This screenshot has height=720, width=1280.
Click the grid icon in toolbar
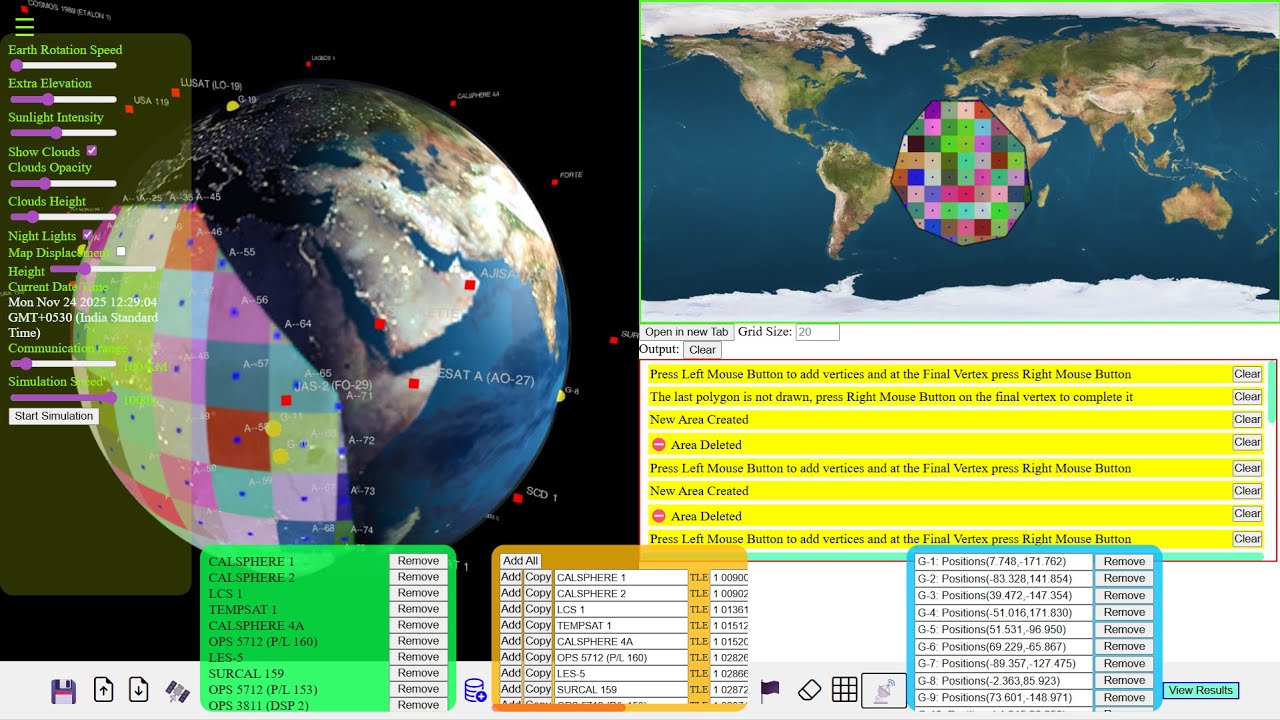845,690
